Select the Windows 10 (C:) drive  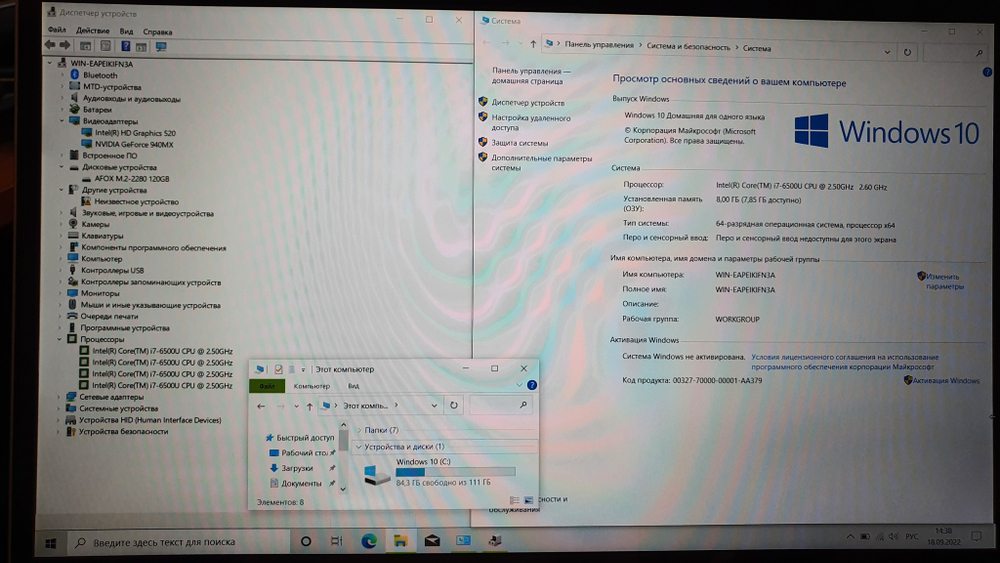click(x=440, y=472)
